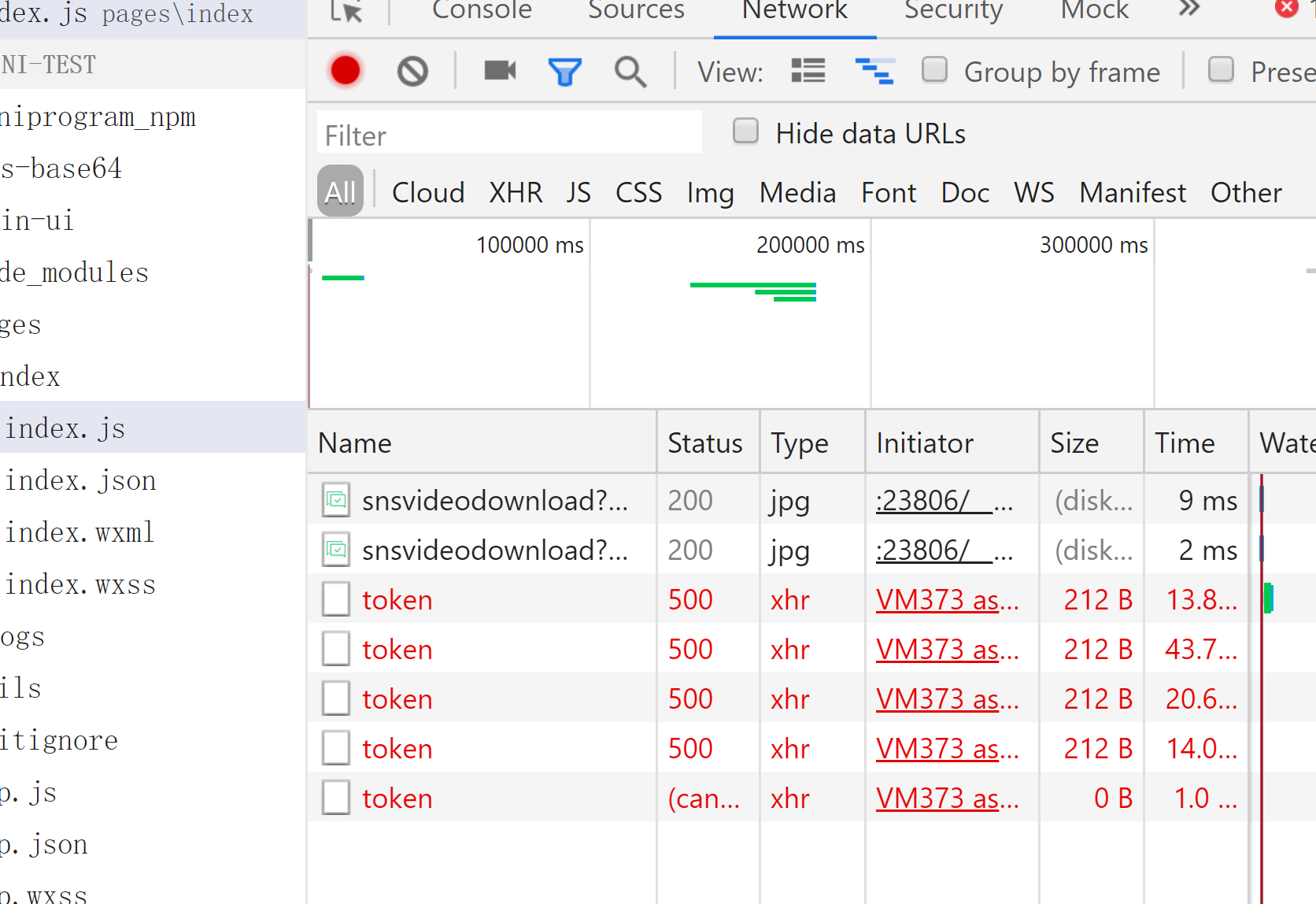This screenshot has width=1316, height=904.
Task: Click the red record network log button
Action: tap(346, 71)
